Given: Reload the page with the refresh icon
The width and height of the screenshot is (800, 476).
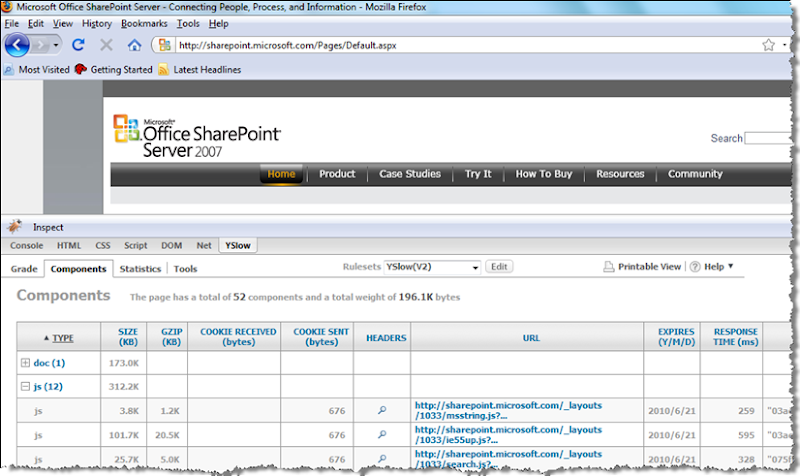Looking at the screenshot, I should click(x=78, y=45).
